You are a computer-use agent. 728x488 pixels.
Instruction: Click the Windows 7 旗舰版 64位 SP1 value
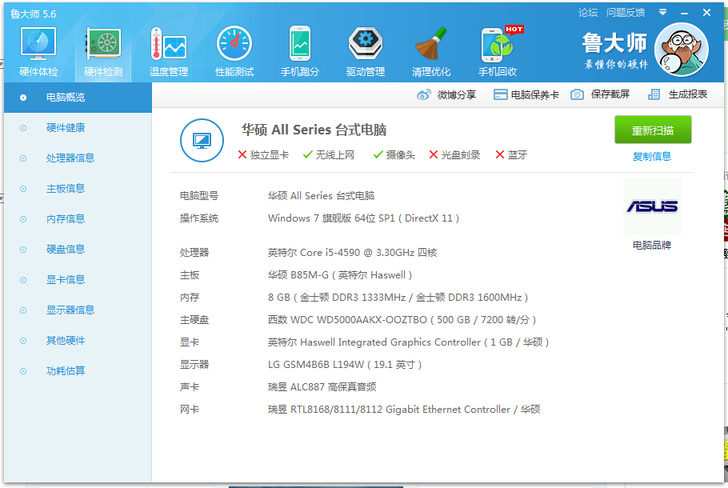pyautogui.click(x=364, y=218)
